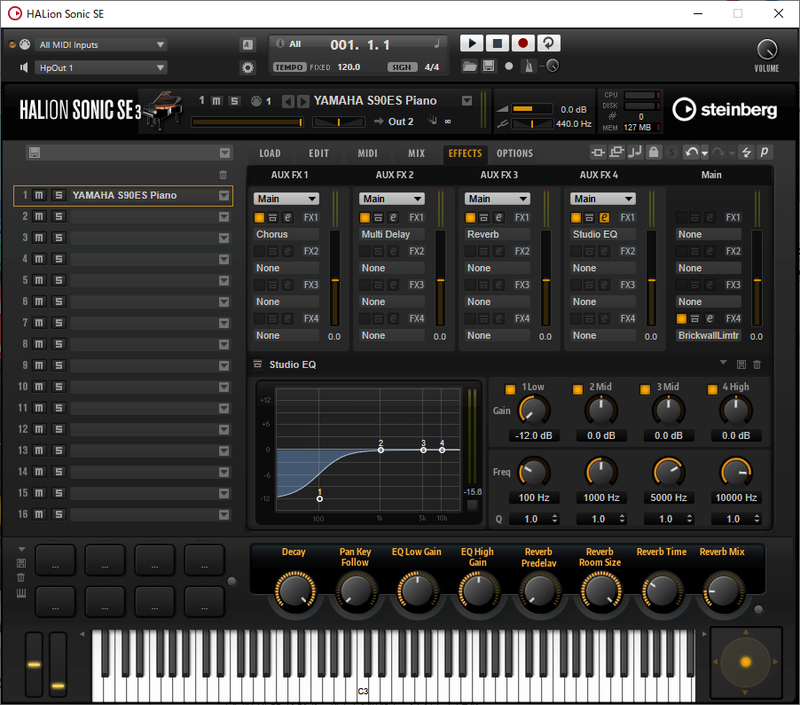Viewport: 800px width, 705px height.
Task: Open the All MIDI Inputs dropdown
Action: 101,45
